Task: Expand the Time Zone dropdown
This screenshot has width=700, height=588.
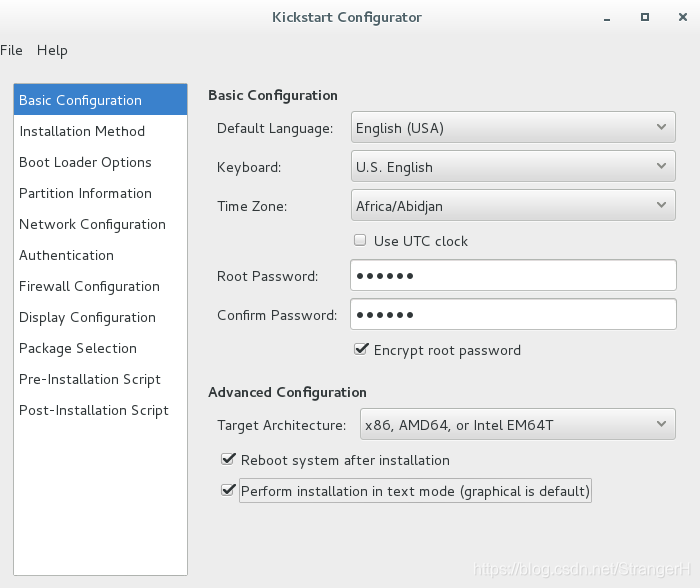Action: 513,205
